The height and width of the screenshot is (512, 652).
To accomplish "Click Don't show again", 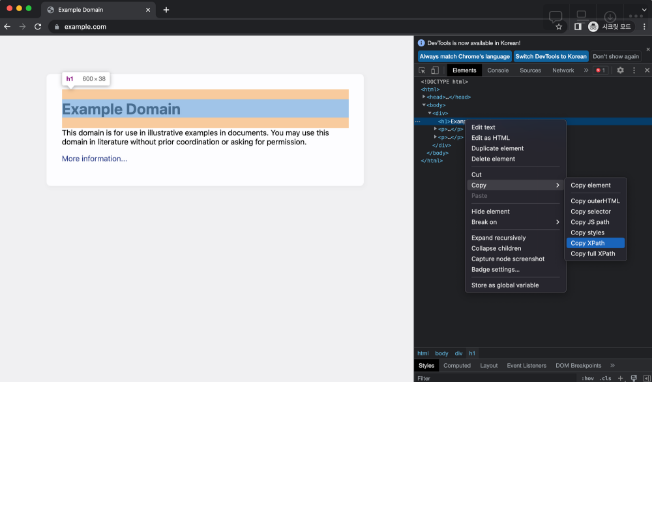I will pyautogui.click(x=615, y=57).
